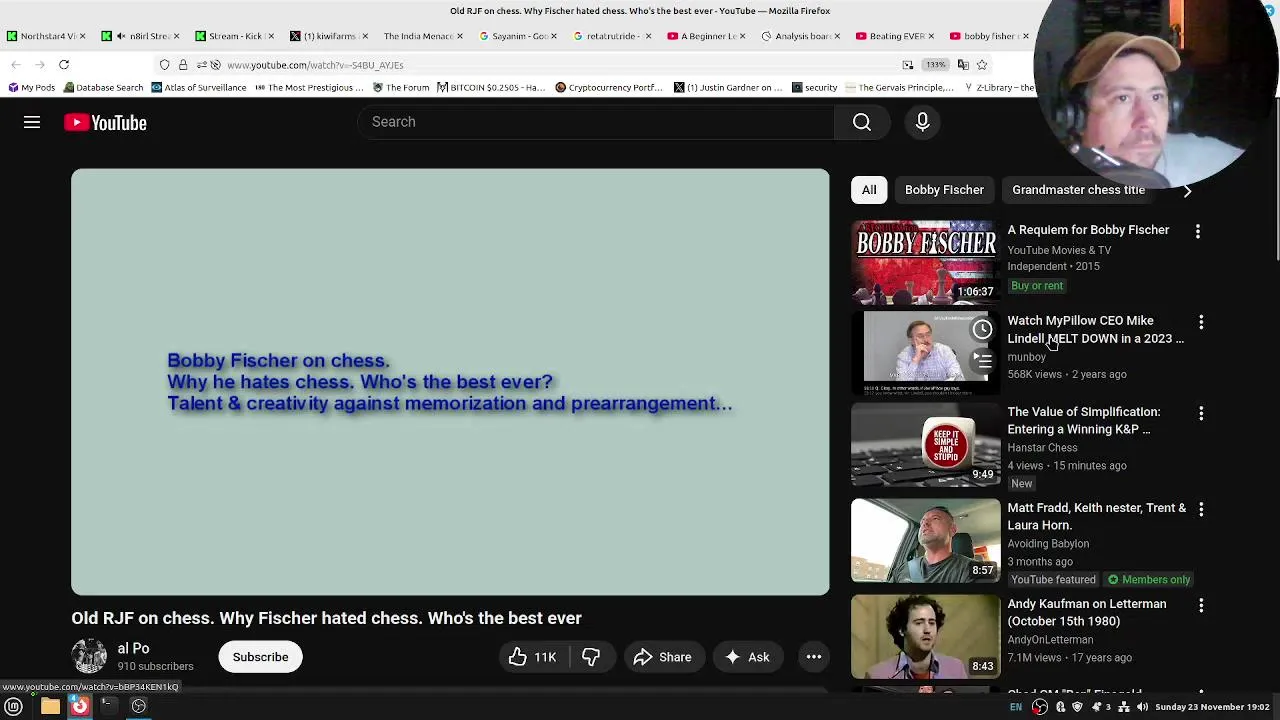This screenshot has width=1280, height=720.
Task: Go back in Firefox history
Action: [16, 65]
